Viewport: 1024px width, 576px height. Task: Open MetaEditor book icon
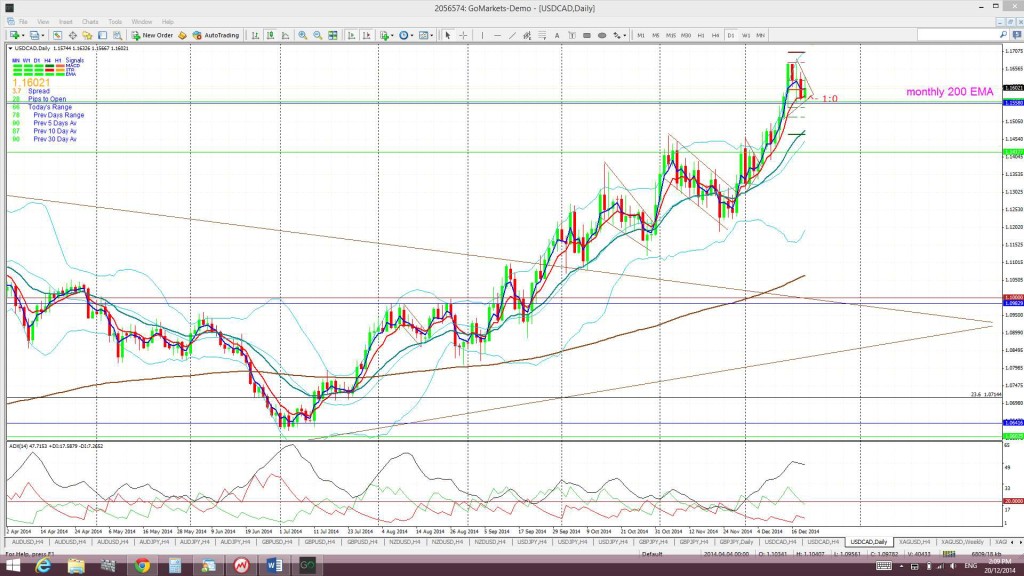tap(182, 35)
